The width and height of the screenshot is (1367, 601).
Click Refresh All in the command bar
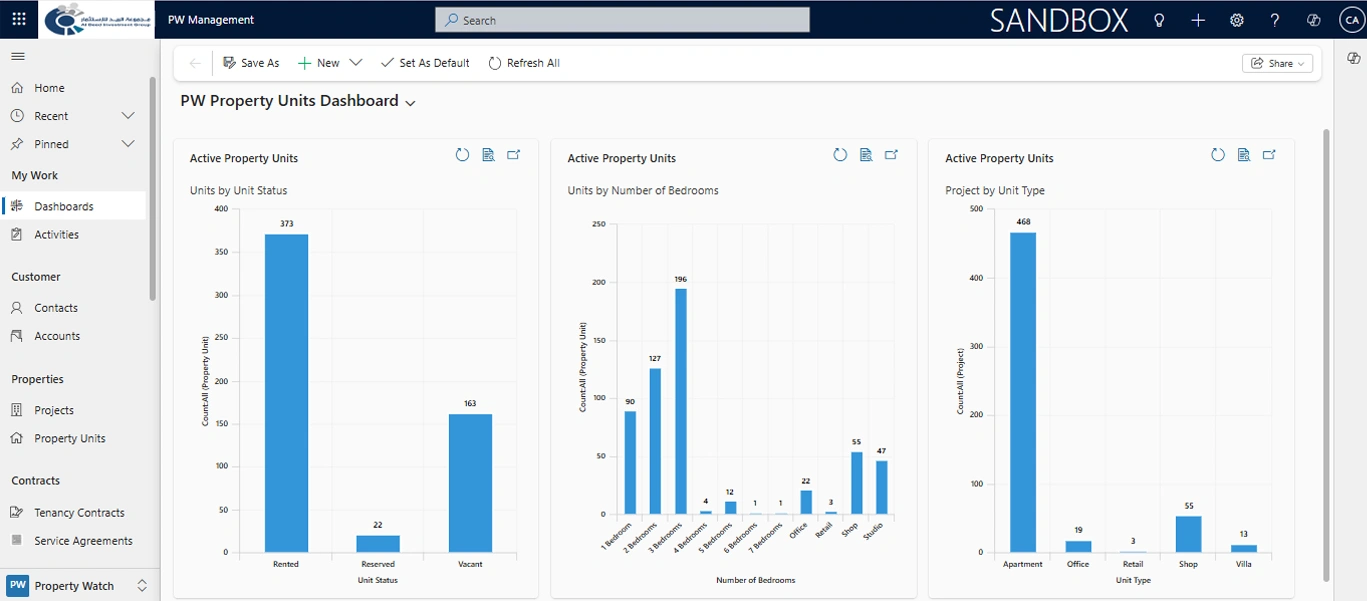tap(524, 62)
